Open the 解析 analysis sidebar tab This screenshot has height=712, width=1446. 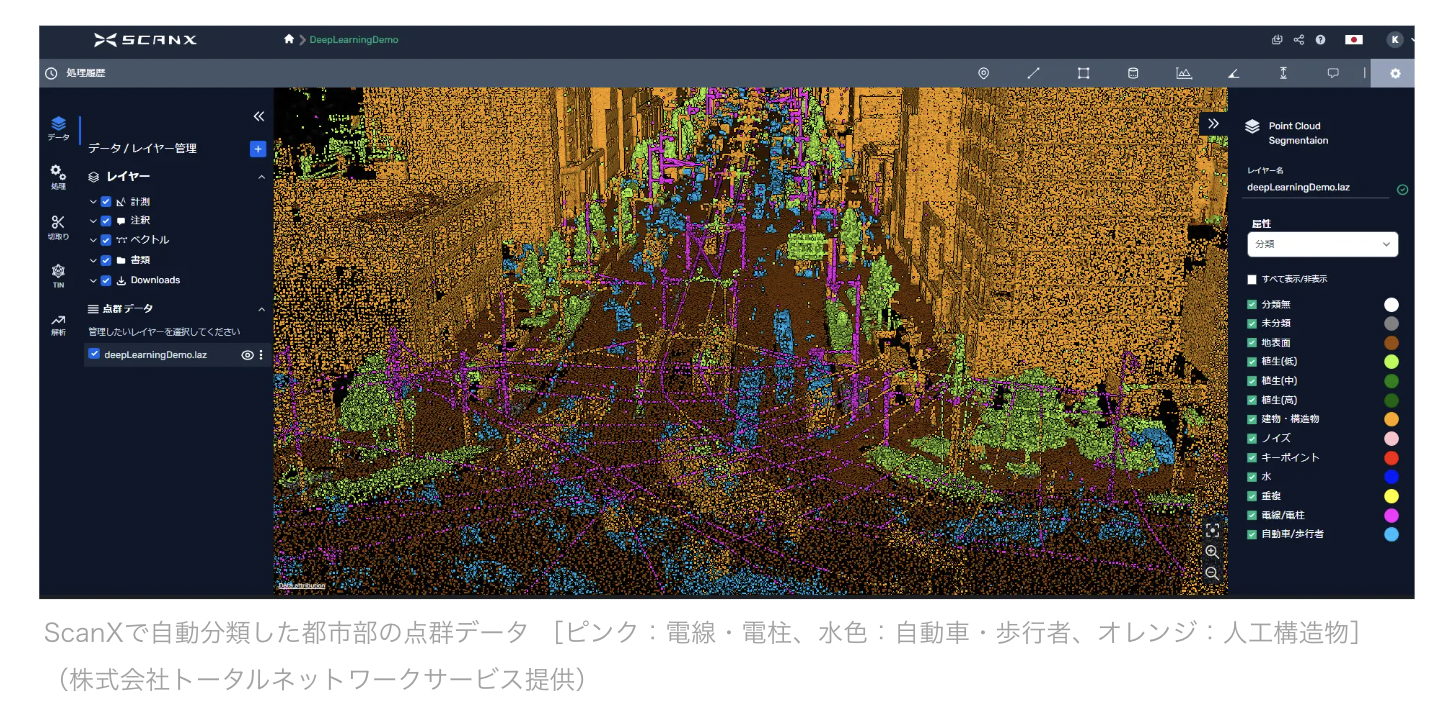(x=58, y=324)
